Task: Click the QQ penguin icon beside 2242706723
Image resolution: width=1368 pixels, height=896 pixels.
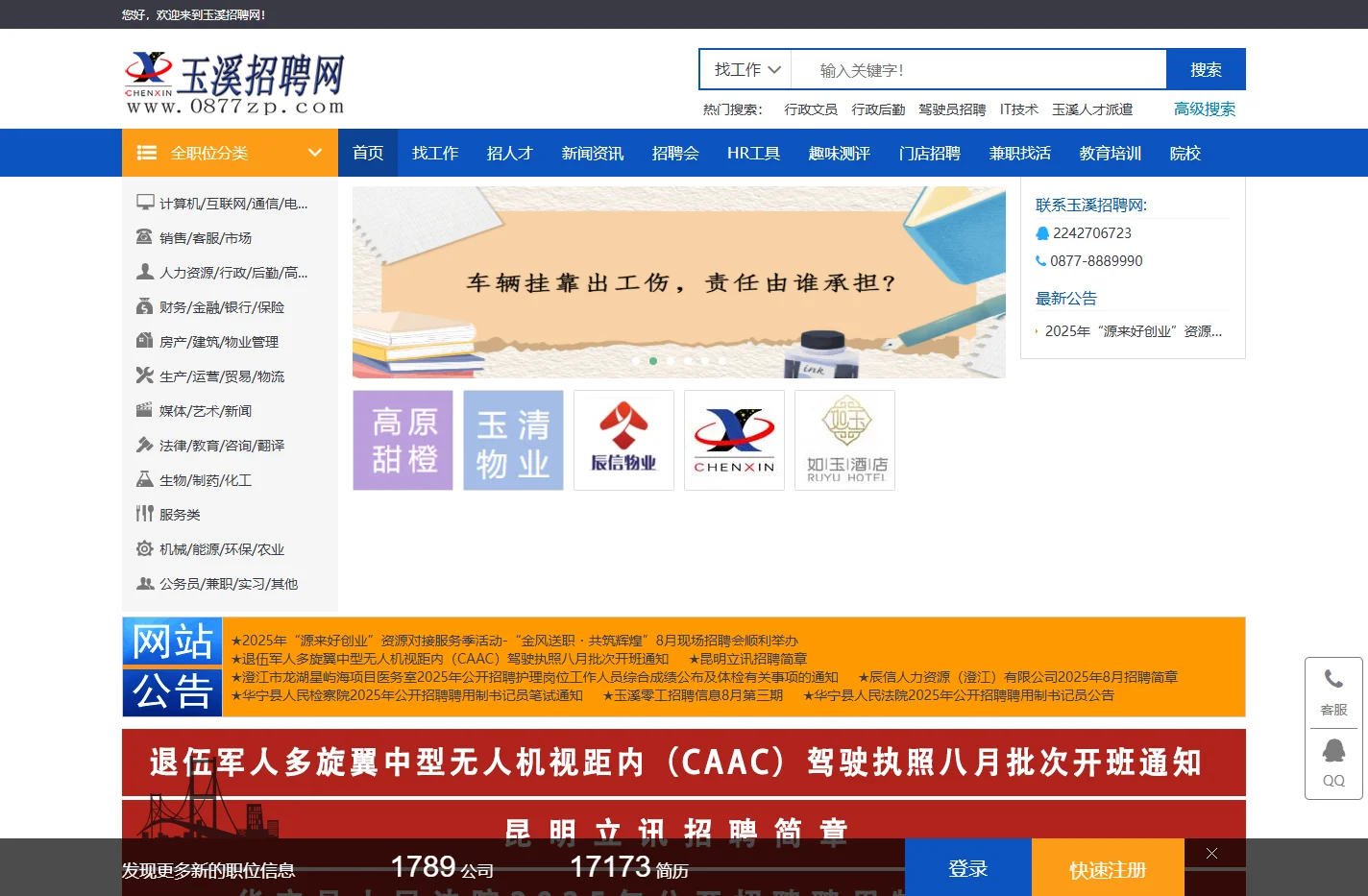Action: click(x=1042, y=233)
